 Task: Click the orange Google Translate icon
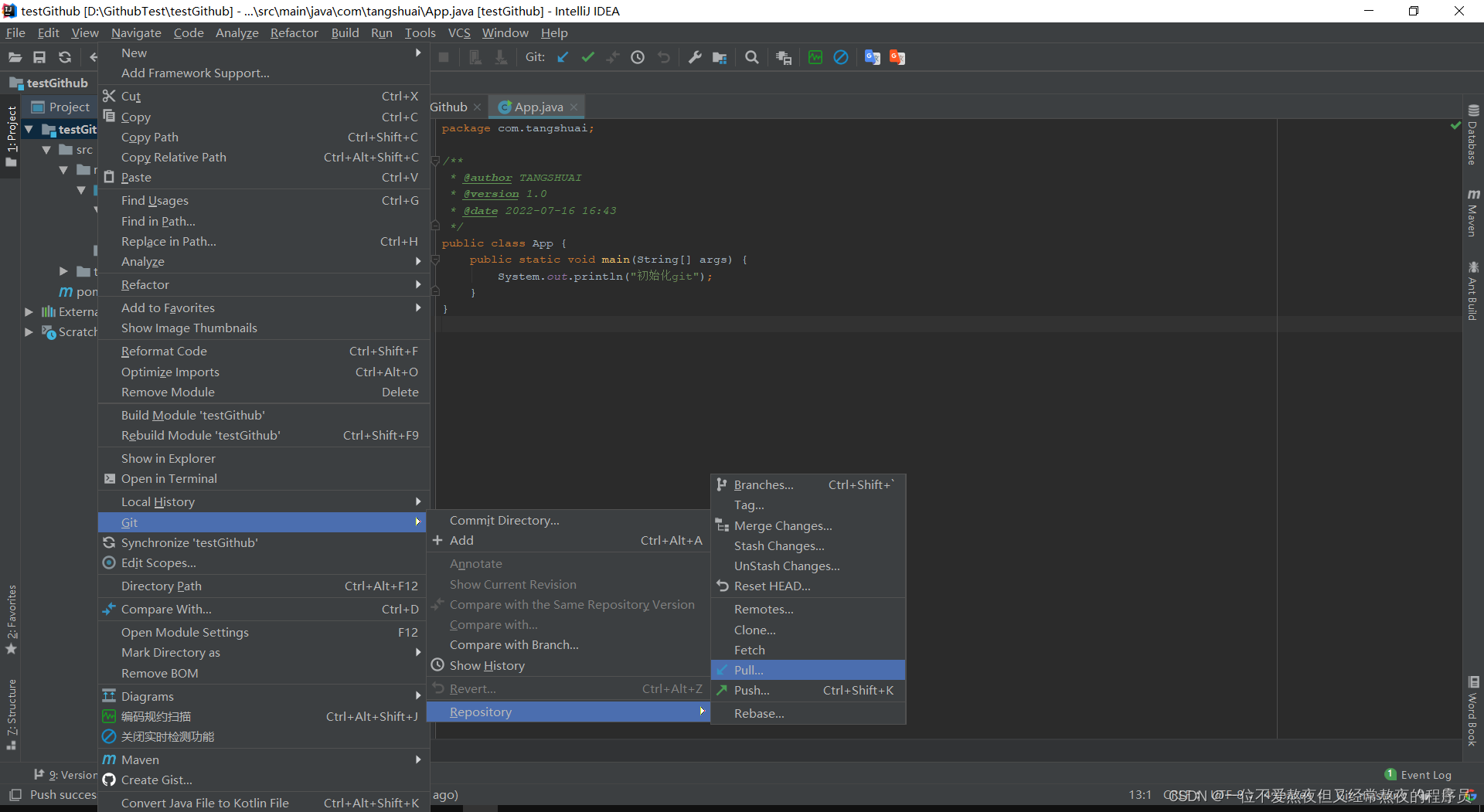tap(897, 57)
